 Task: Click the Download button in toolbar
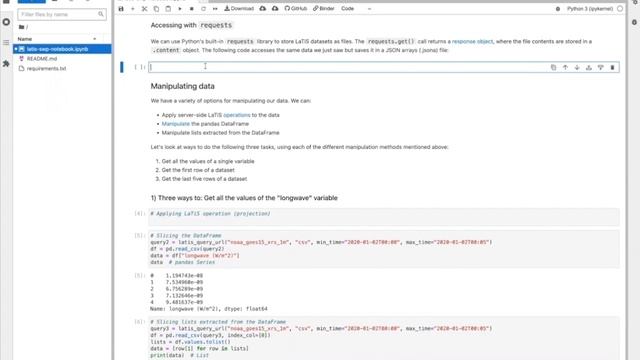click(x=239, y=9)
